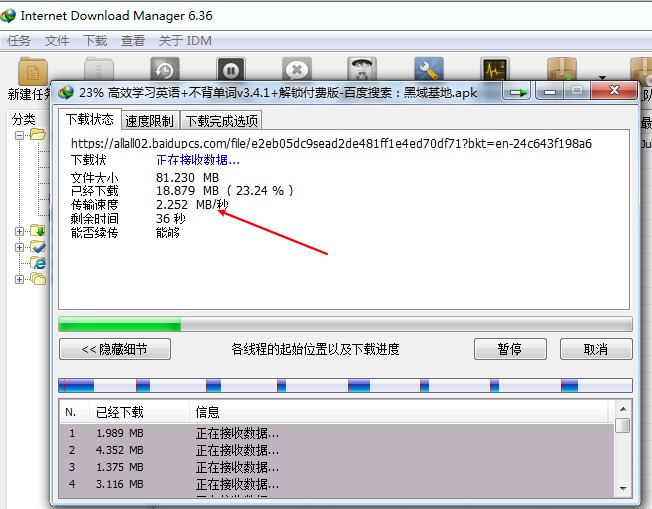Click the 分类 category panel header
The image size is (652, 509).
[x=24, y=119]
